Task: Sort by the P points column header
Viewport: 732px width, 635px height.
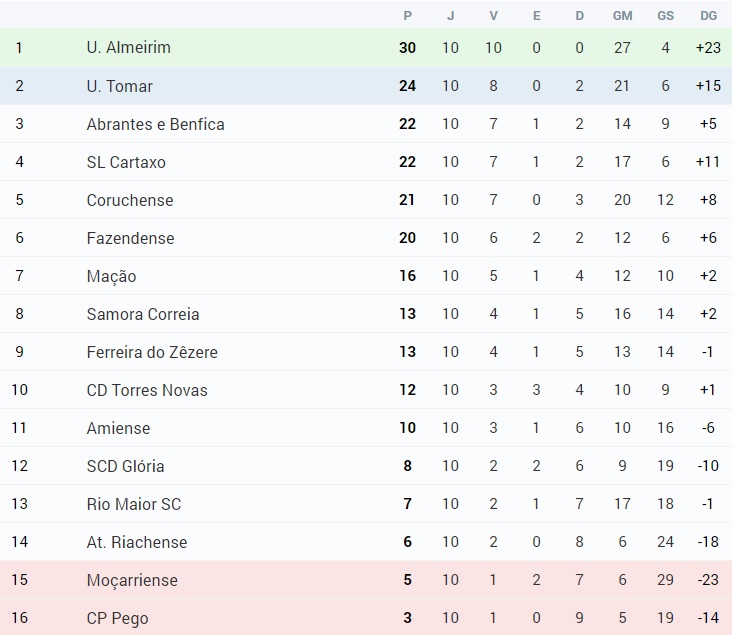Action: click(408, 16)
